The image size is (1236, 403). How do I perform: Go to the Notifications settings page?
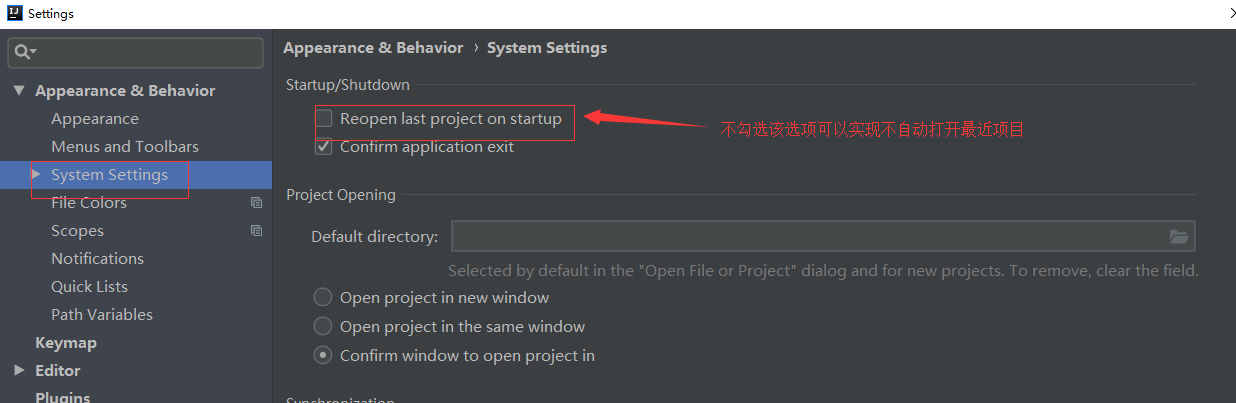97,259
